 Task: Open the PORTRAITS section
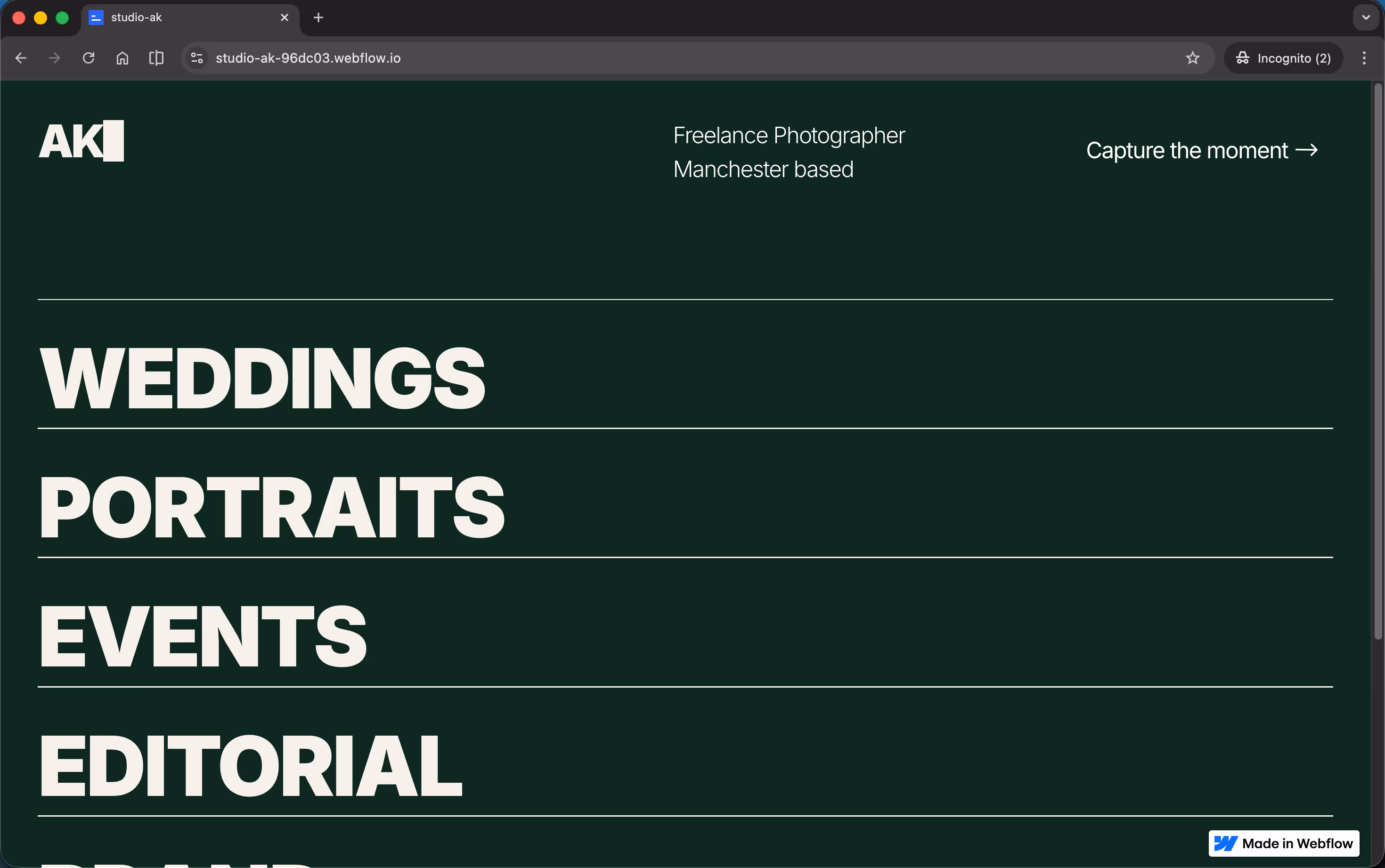point(272,508)
